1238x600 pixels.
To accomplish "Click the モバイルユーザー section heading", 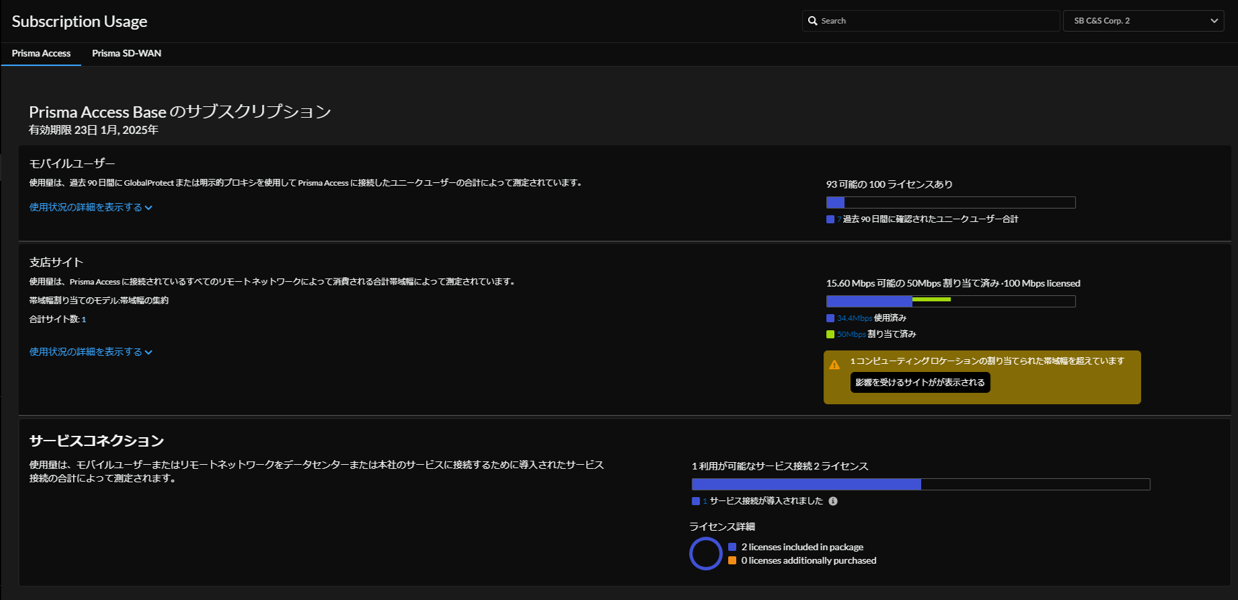I will click(72, 163).
